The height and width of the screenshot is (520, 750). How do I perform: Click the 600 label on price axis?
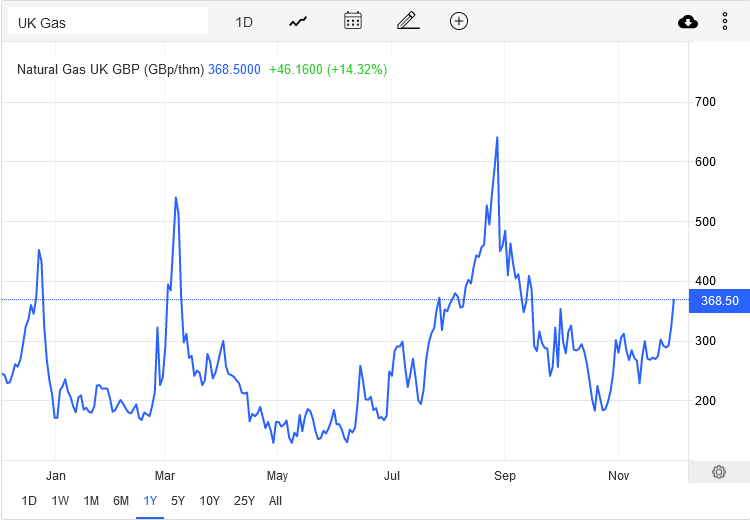[706, 162]
